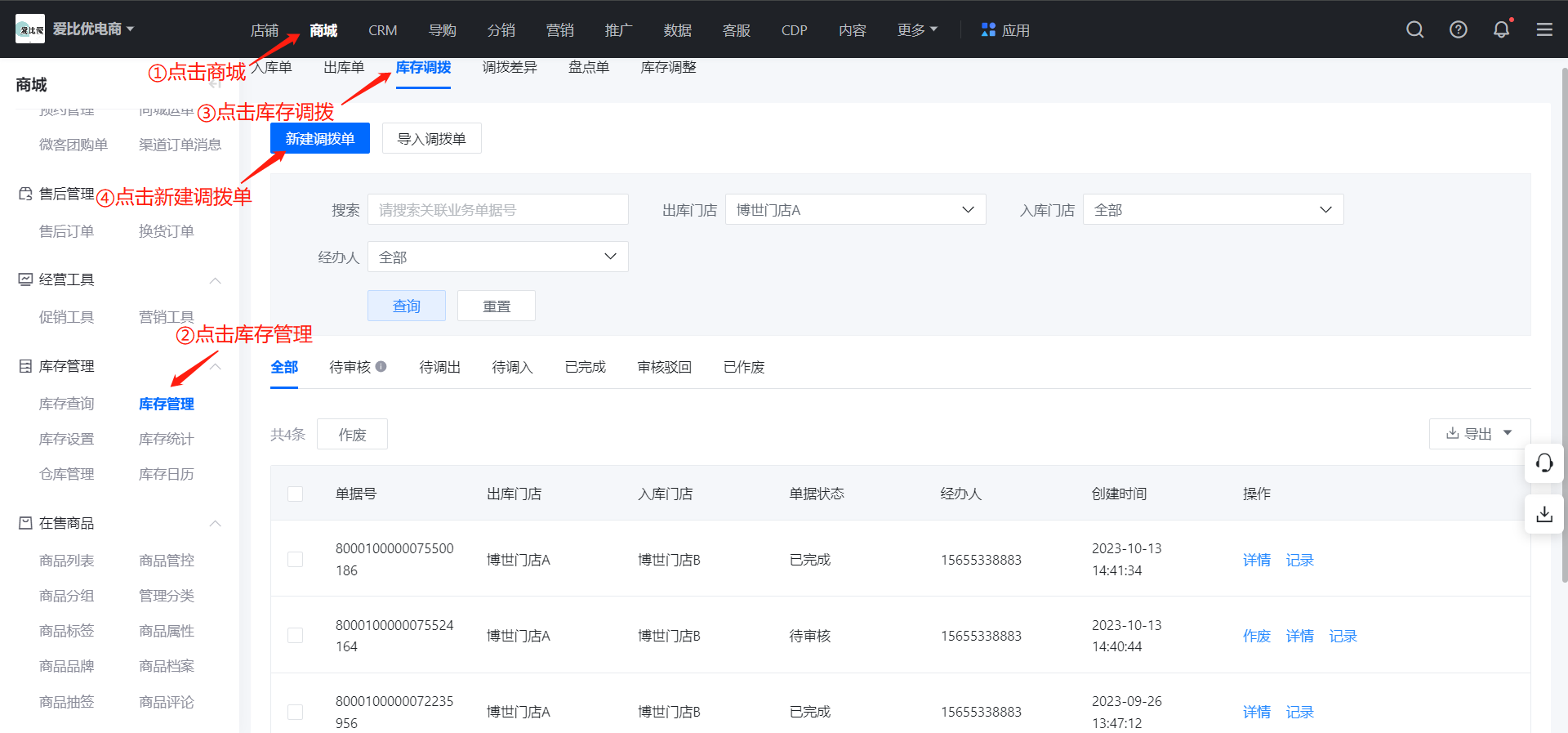The width and height of the screenshot is (1568, 733).
Task: Switch to the 出库单 tab
Action: pyautogui.click(x=344, y=67)
